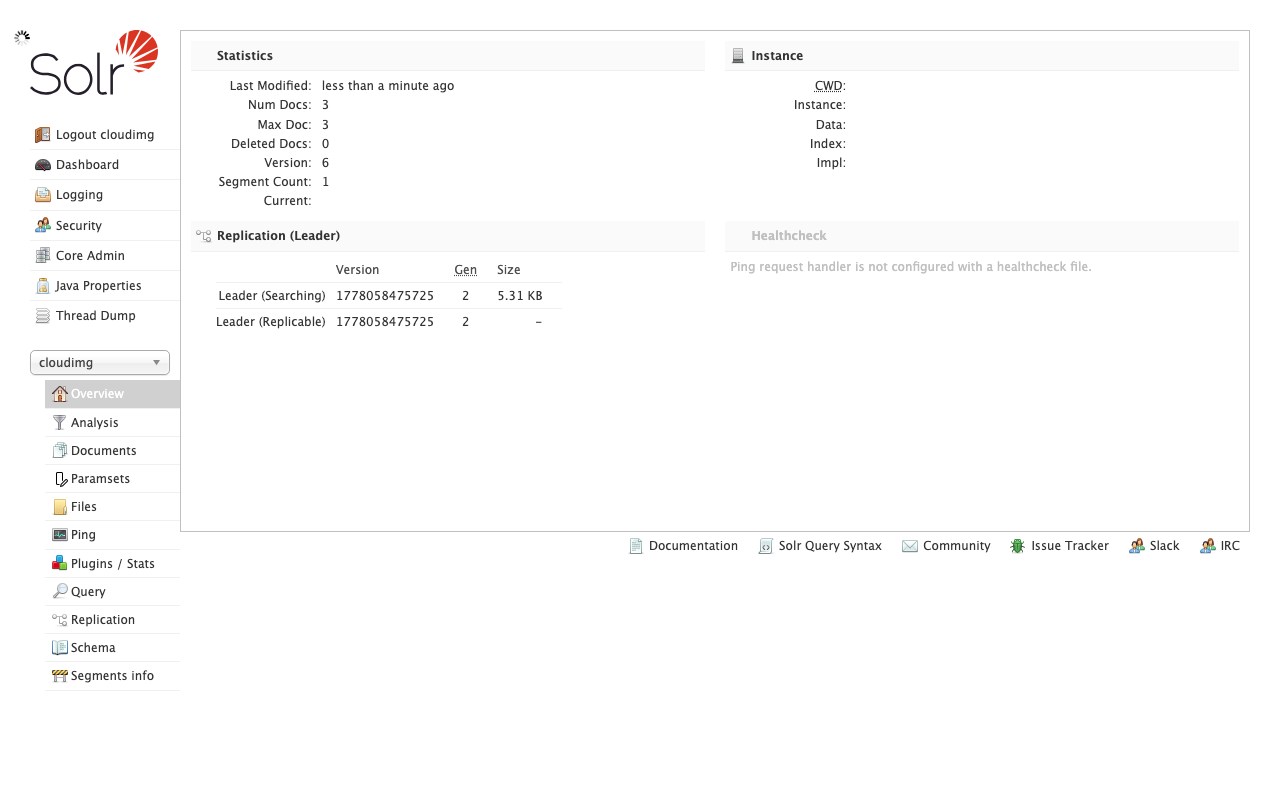
Task: Follow the Documentation link
Action: pyautogui.click(x=684, y=546)
